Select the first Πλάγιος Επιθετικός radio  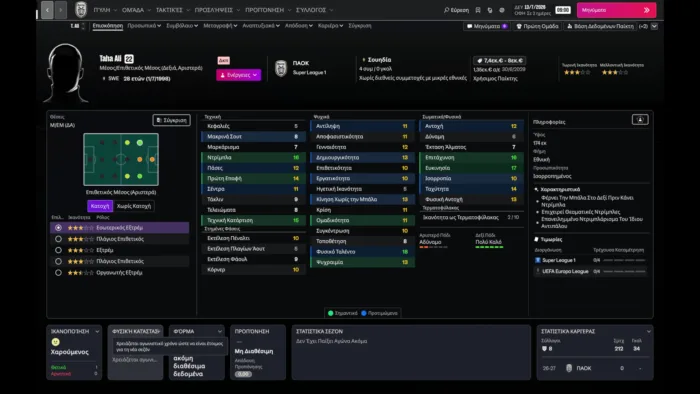click(58, 239)
